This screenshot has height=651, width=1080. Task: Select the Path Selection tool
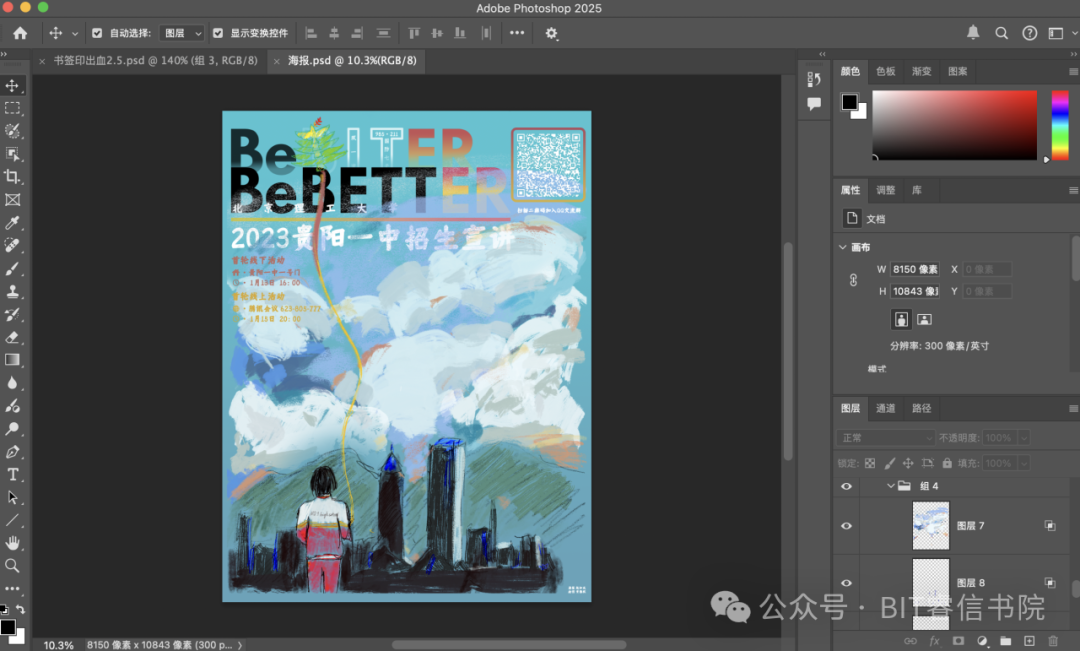coord(12,497)
